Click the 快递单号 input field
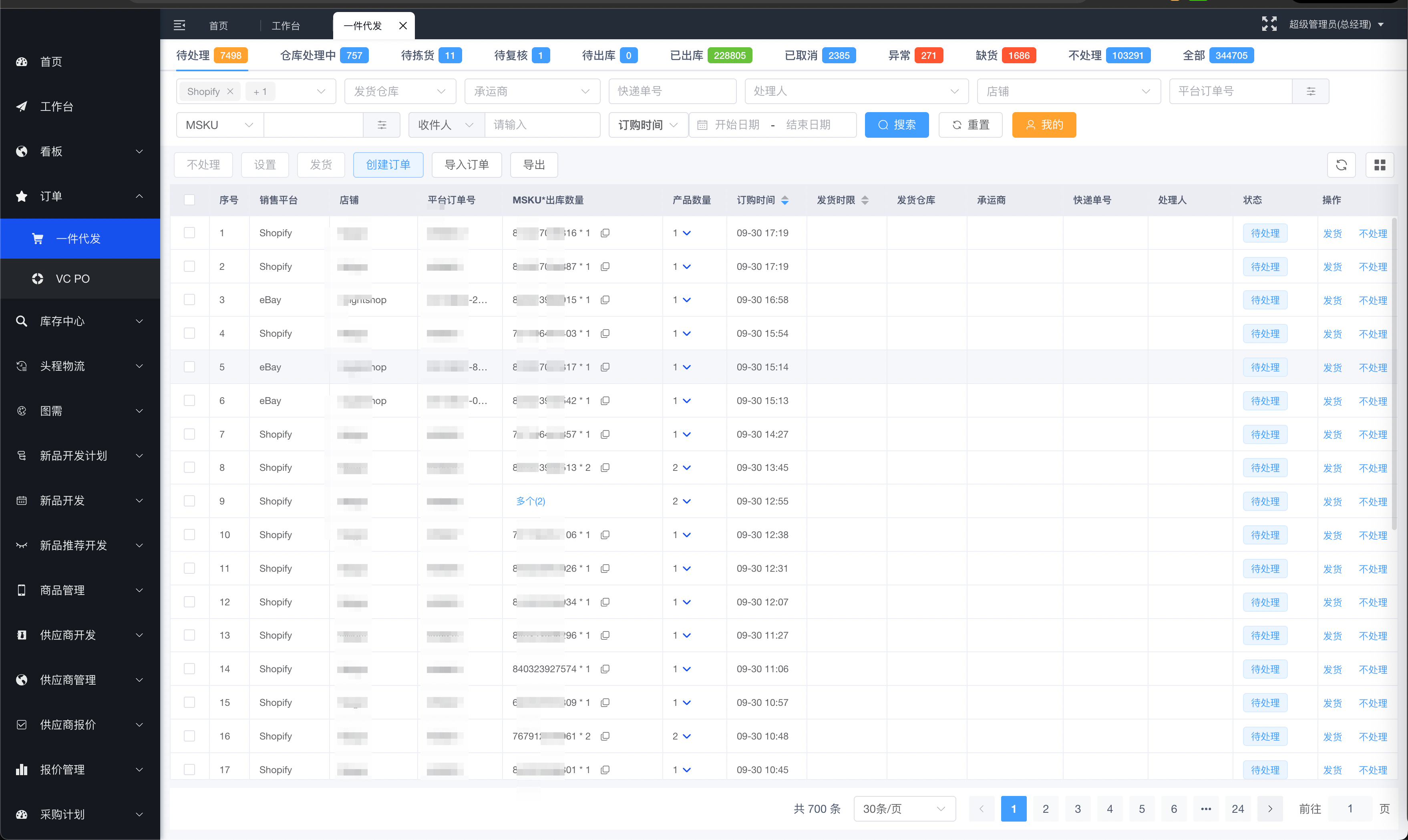The height and width of the screenshot is (840, 1408). click(x=672, y=91)
